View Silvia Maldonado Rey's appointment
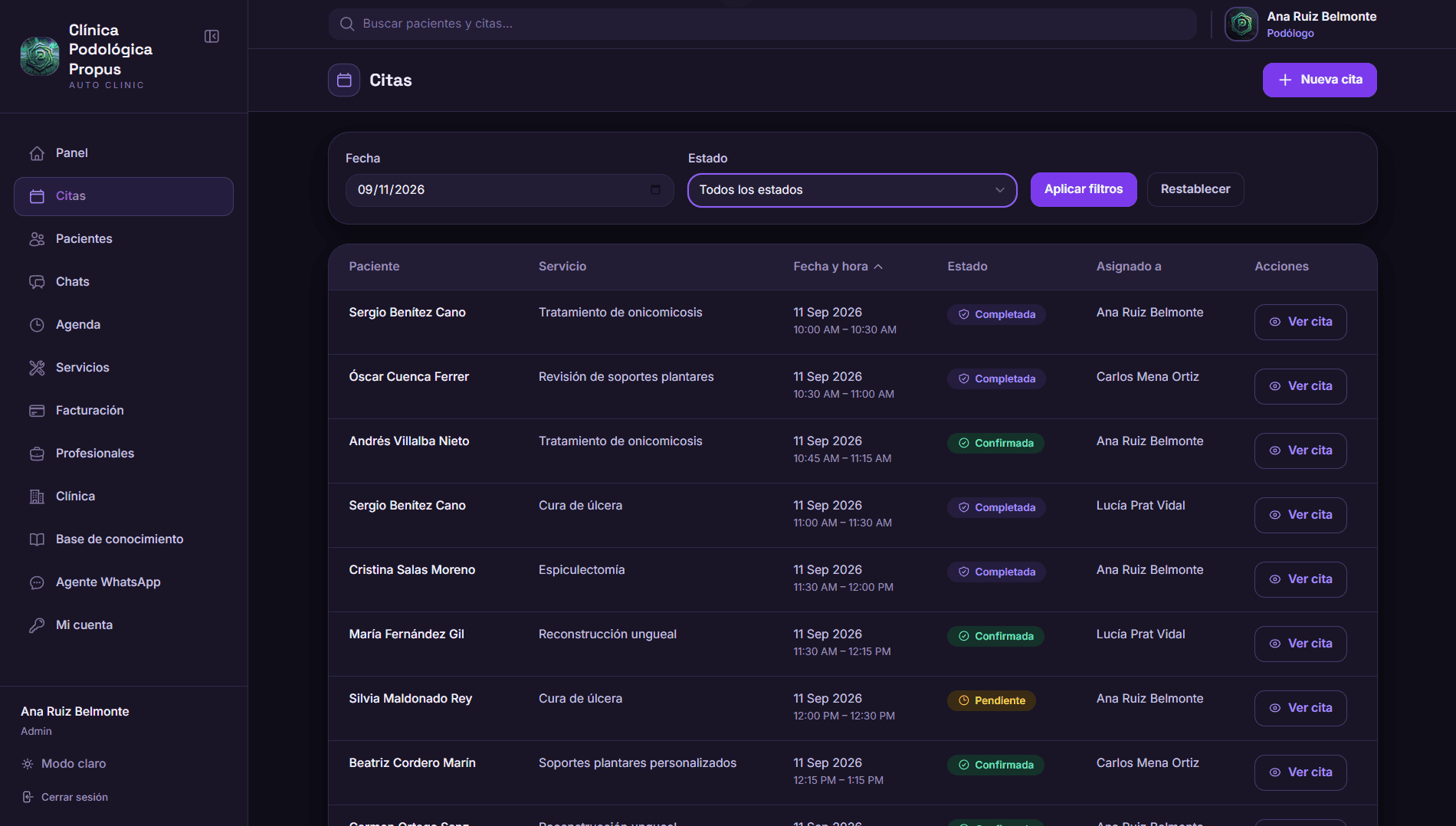 (1300, 708)
